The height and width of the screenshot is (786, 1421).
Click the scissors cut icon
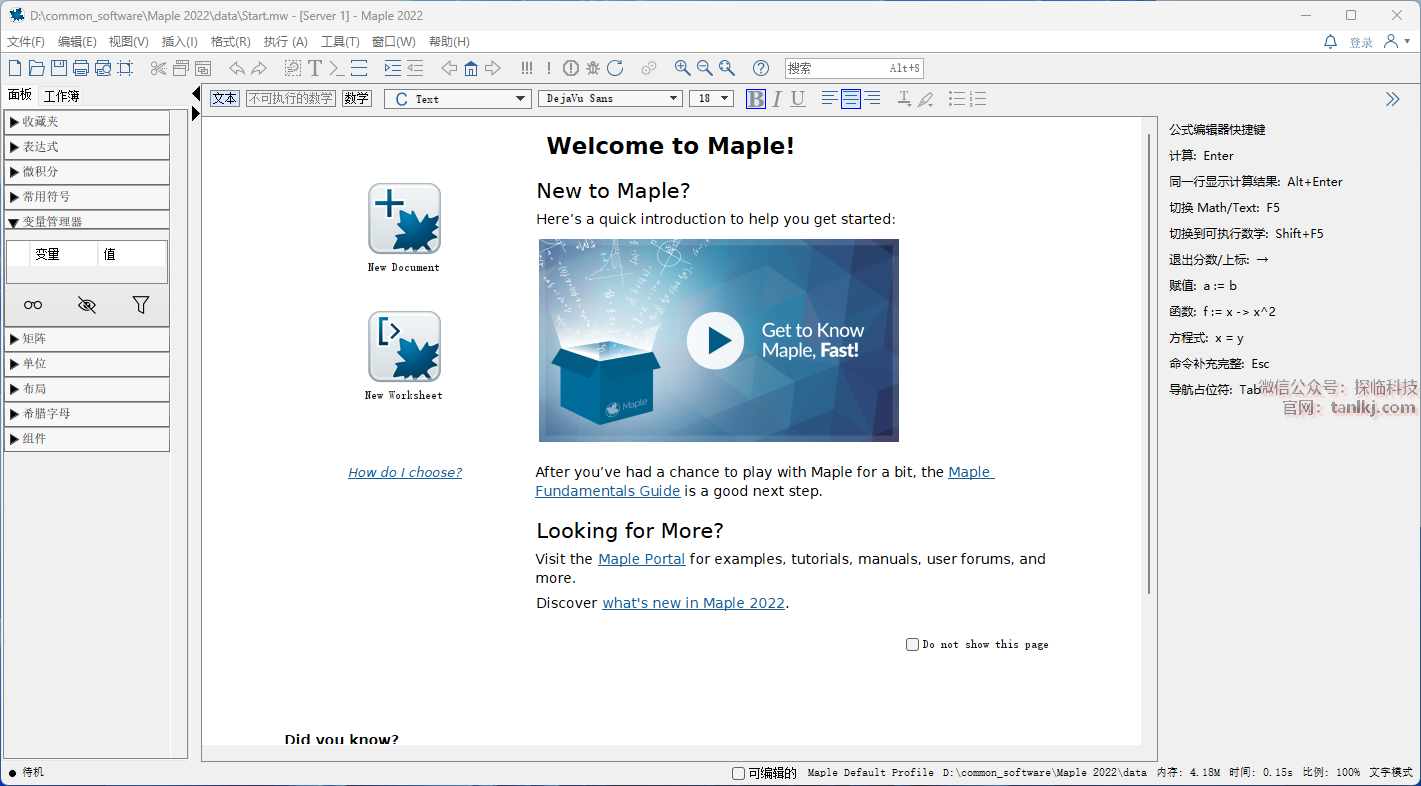(158, 68)
